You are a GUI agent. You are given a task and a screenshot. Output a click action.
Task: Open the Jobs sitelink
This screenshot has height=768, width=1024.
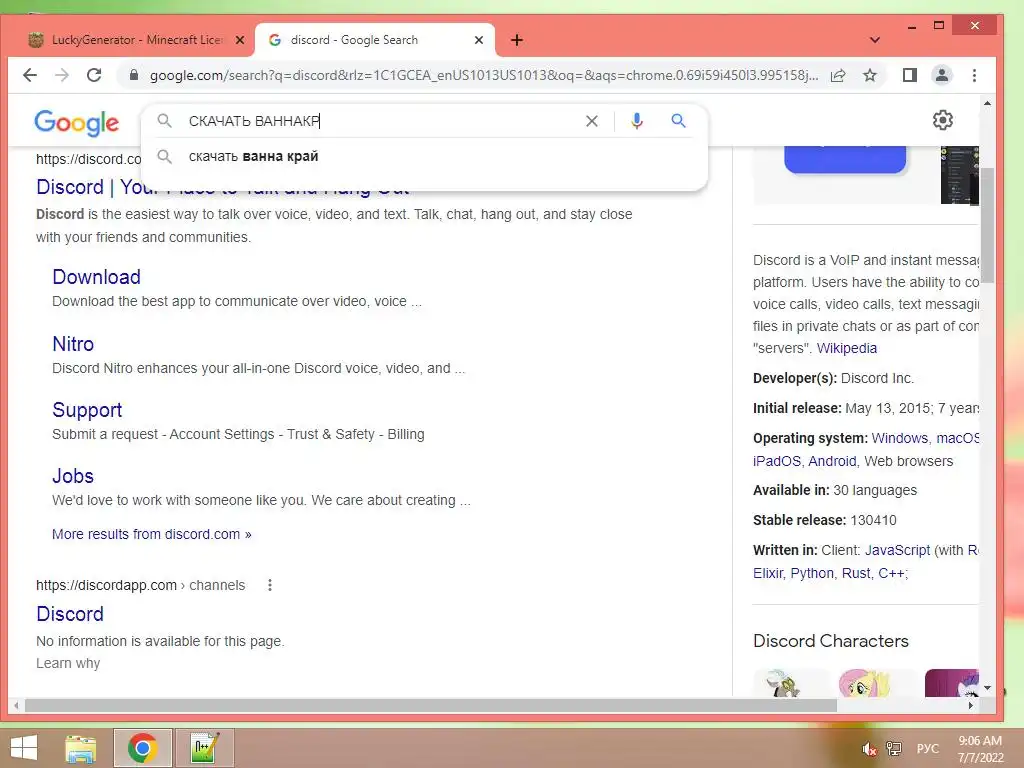(x=73, y=476)
